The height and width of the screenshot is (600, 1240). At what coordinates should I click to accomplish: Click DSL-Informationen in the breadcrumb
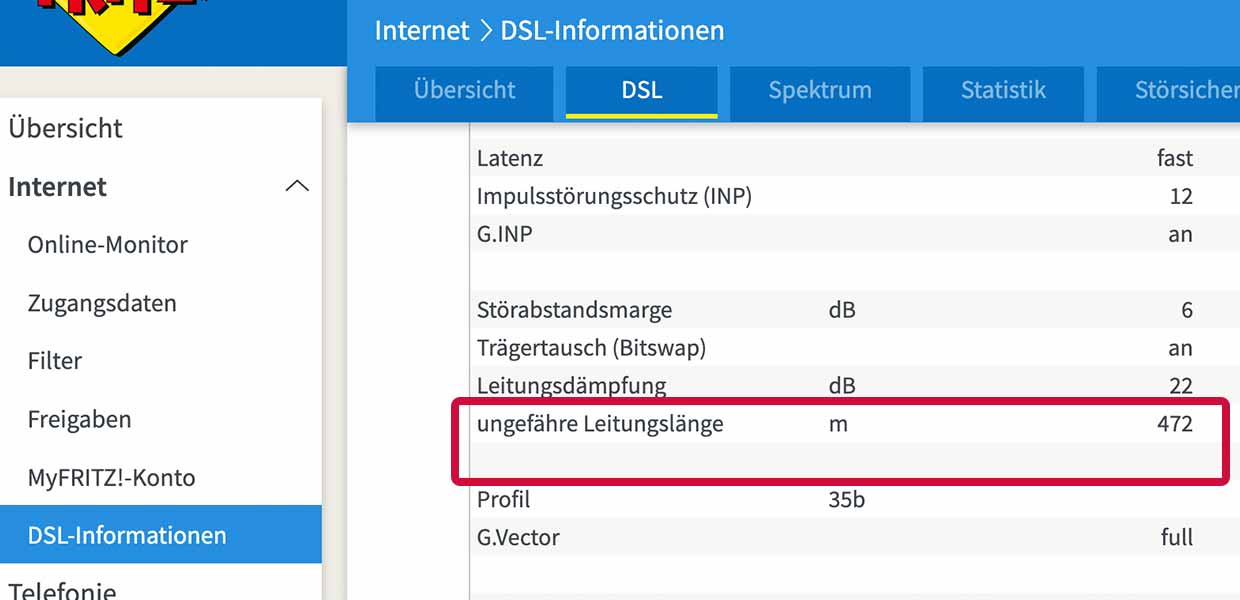pos(612,30)
